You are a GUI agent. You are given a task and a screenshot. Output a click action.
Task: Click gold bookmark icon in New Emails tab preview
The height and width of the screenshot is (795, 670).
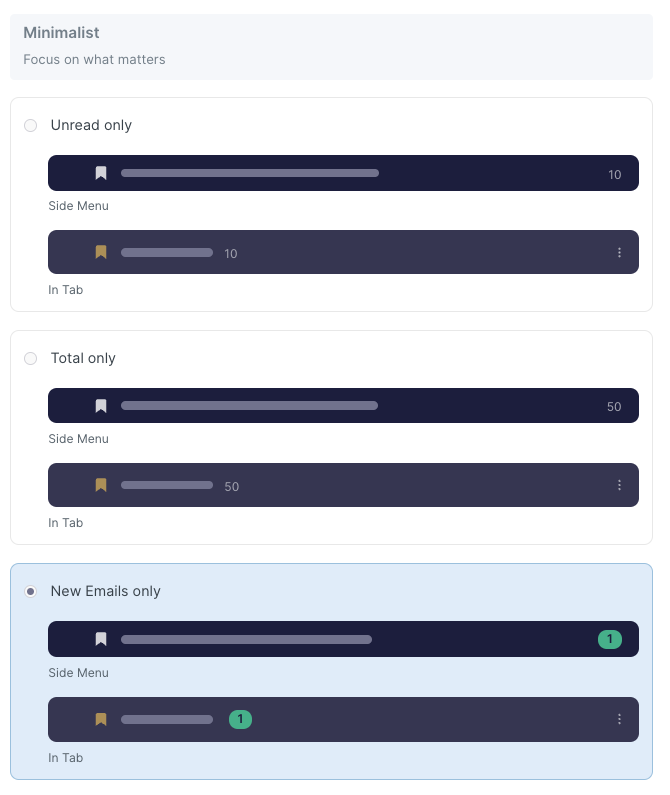click(101, 719)
